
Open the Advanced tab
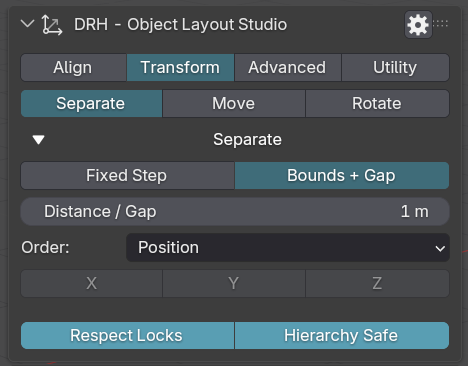click(288, 67)
